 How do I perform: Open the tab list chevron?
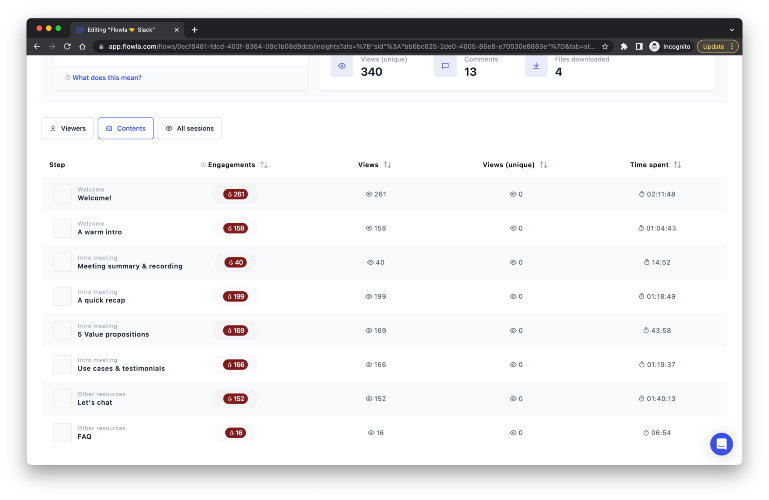click(732, 30)
